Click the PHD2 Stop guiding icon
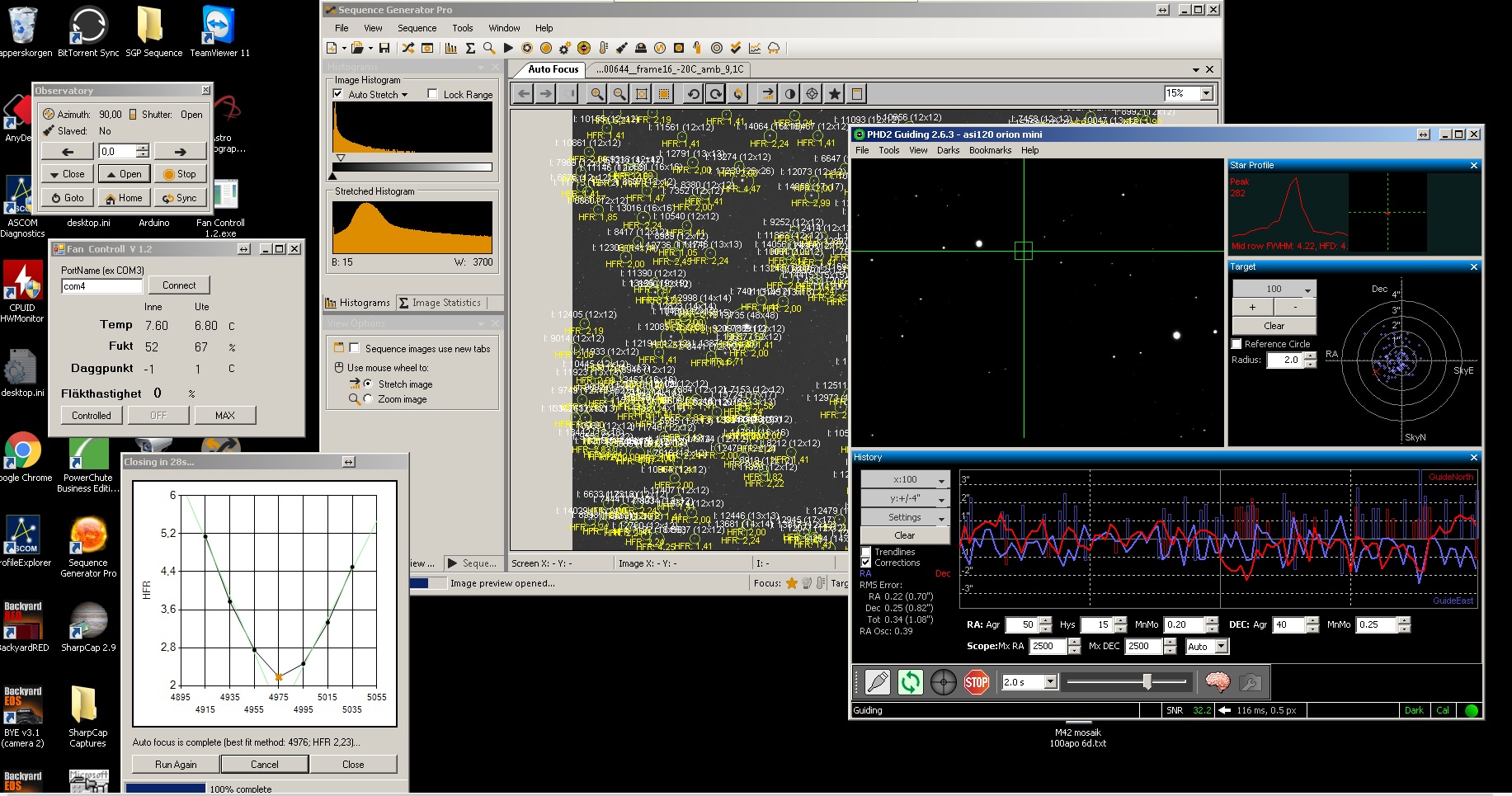Image resolution: width=1512 pixels, height=796 pixels. pyautogui.click(x=977, y=682)
